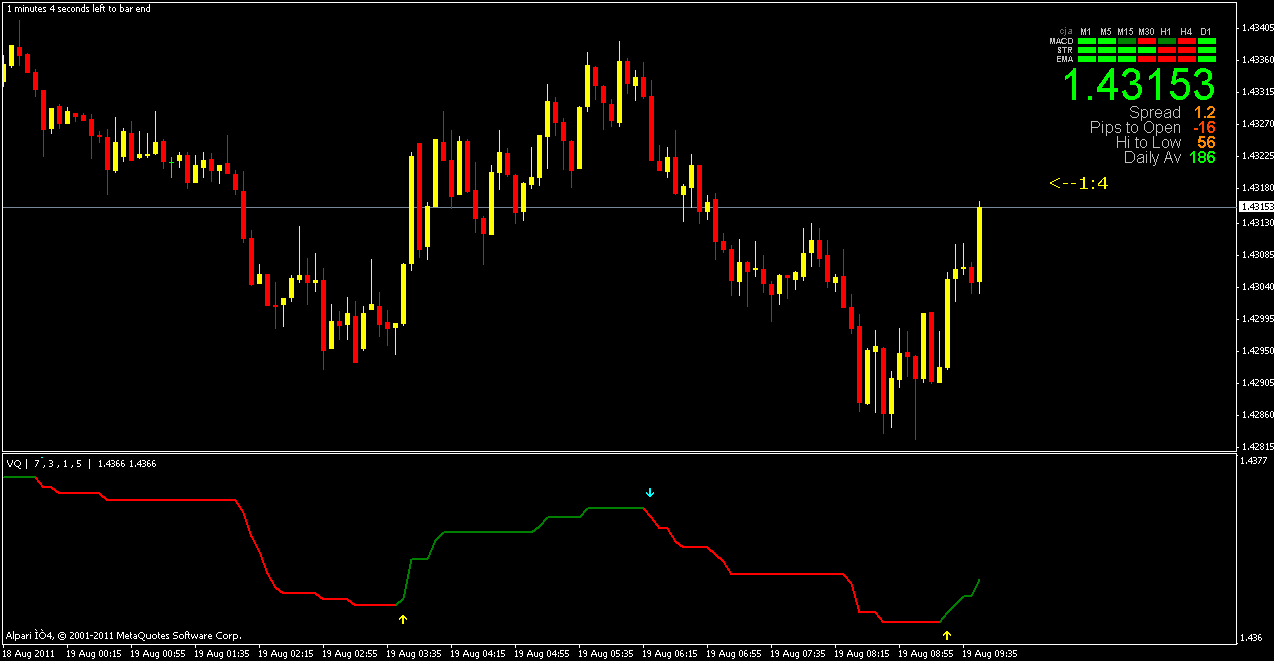
Task: Click the 19 Aug 03:35 time label
Action: pyautogui.click(x=413, y=653)
